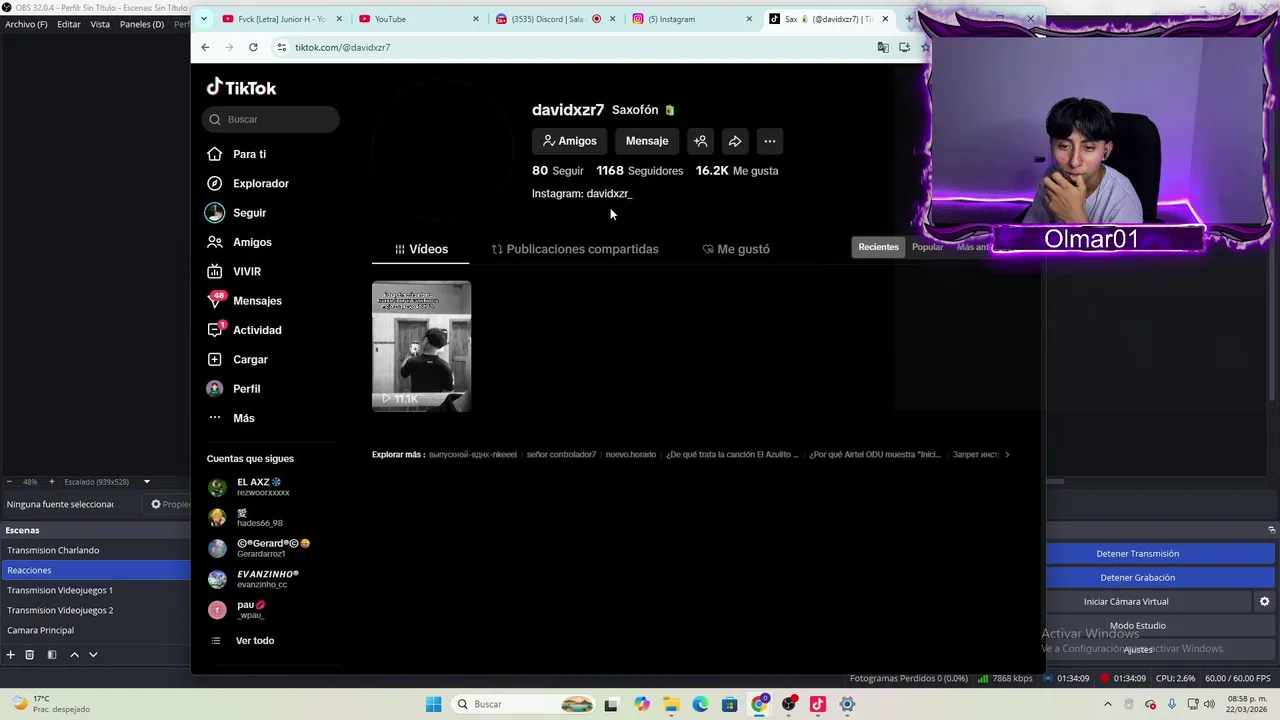Open translate page icon in address bar
This screenshot has height=720, width=1280.
click(882, 47)
